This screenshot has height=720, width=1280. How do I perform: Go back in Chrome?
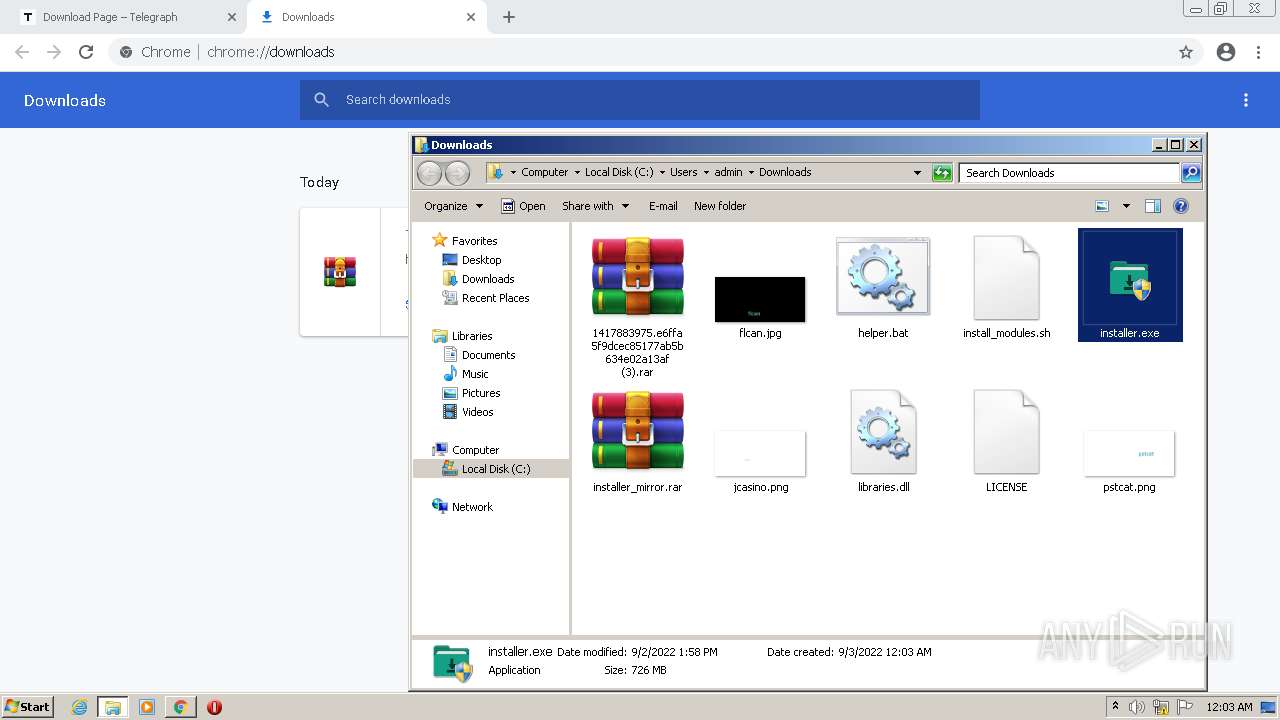click(x=22, y=52)
